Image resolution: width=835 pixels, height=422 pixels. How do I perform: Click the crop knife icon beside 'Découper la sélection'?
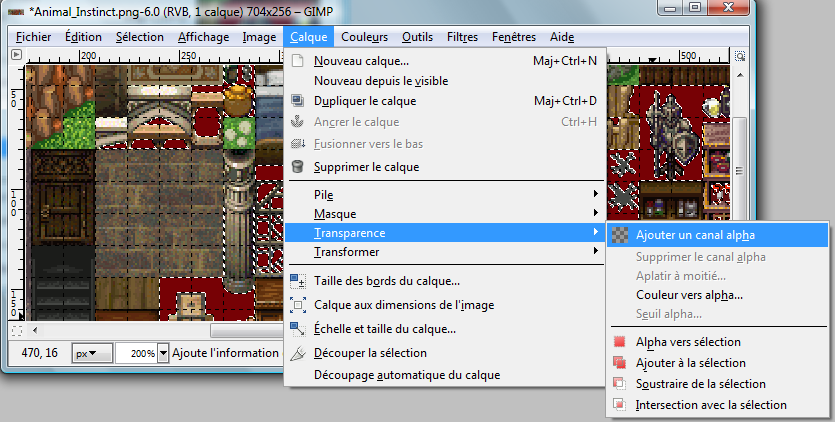tap(297, 352)
